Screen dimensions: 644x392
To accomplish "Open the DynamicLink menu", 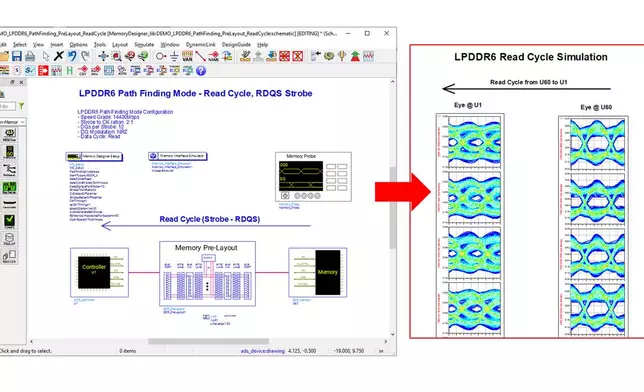I will coord(201,44).
